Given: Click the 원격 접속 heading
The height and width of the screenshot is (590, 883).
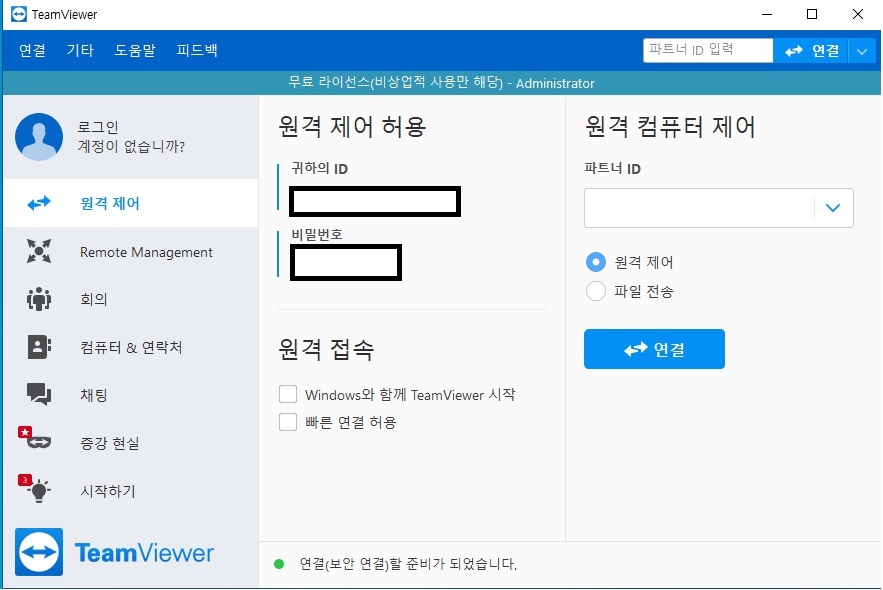Looking at the screenshot, I should pos(326,349).
